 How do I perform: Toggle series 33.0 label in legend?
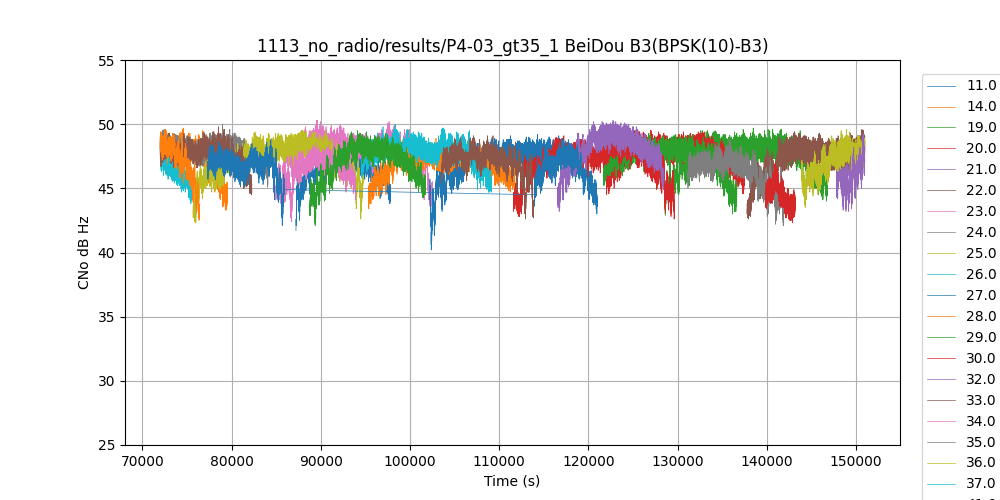(982, 401)
